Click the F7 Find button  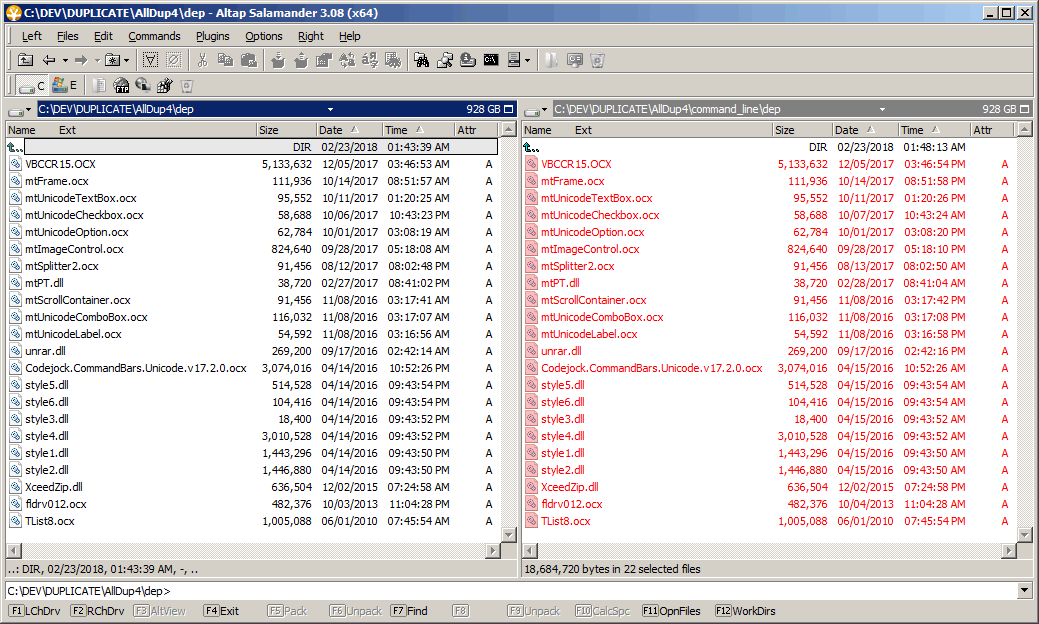tap(409, 611)
